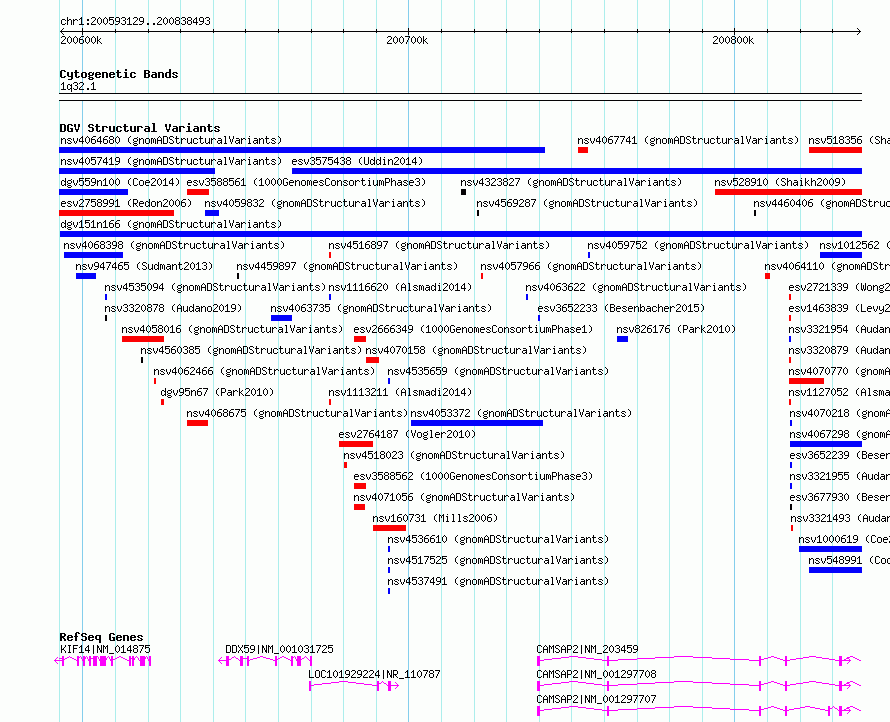Open nsv947465 (Sudmant2013) variant
Viewport: 890px width, 722px height.
144,266
